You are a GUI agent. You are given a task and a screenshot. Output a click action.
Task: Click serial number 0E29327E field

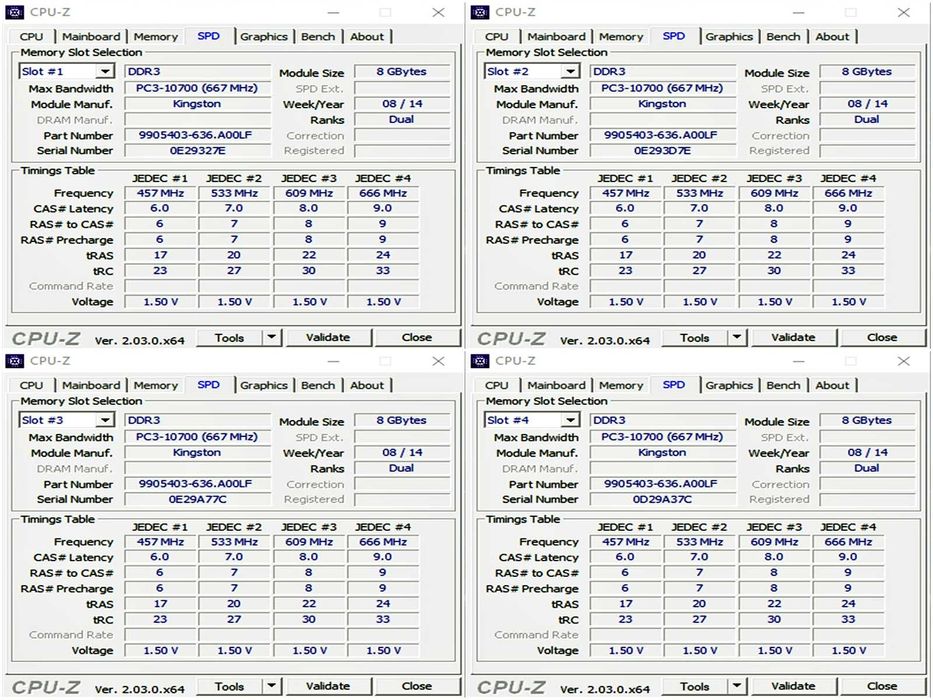[198, 151]
